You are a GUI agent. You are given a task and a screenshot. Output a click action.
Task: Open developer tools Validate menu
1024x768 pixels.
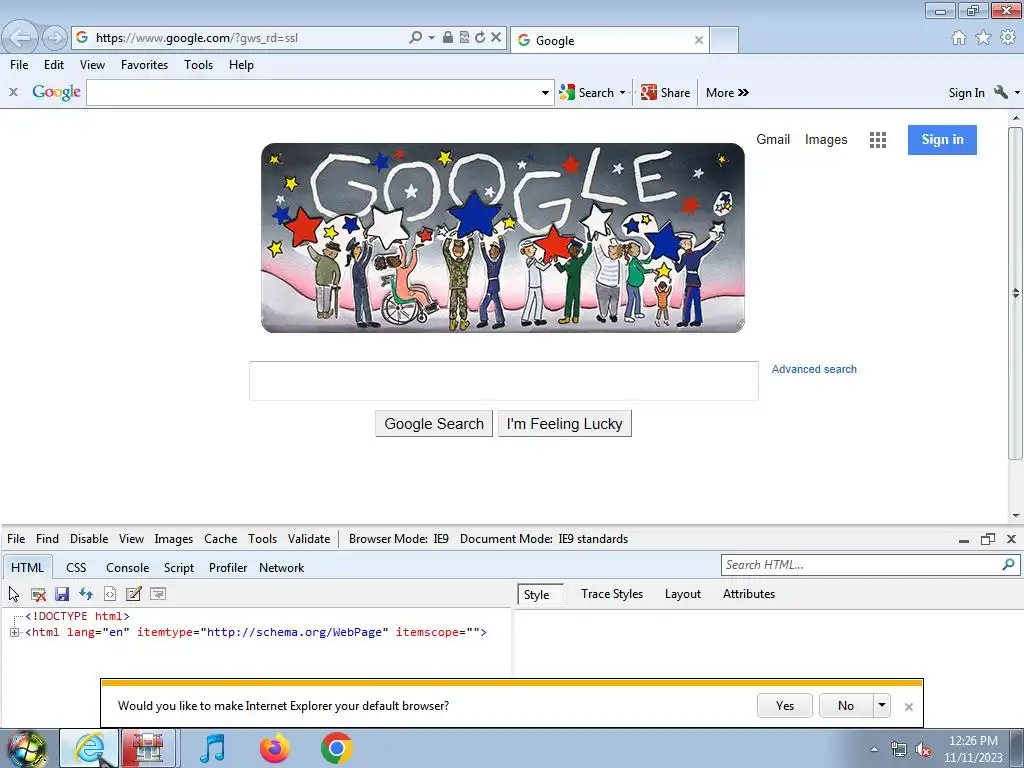309,539
